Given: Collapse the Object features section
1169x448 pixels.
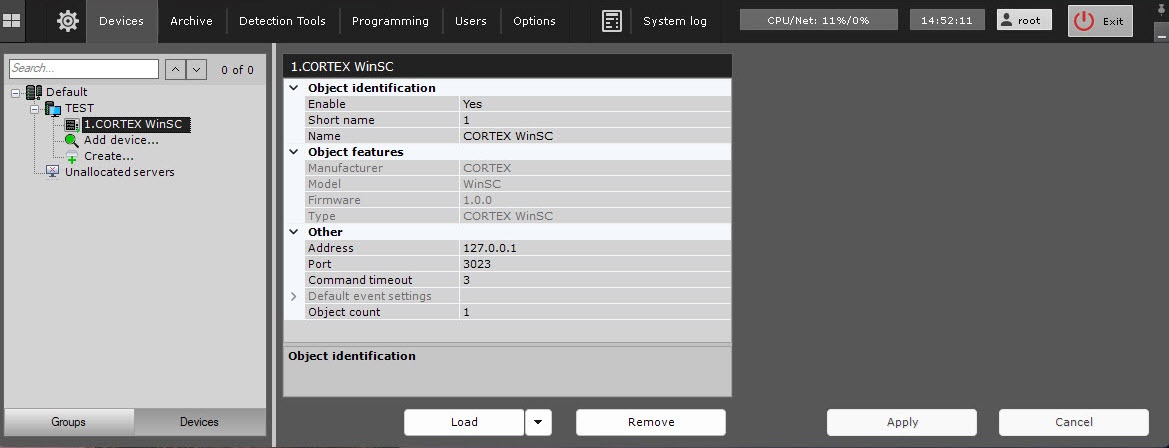Looking at the screenshot, I should [294, 152].
